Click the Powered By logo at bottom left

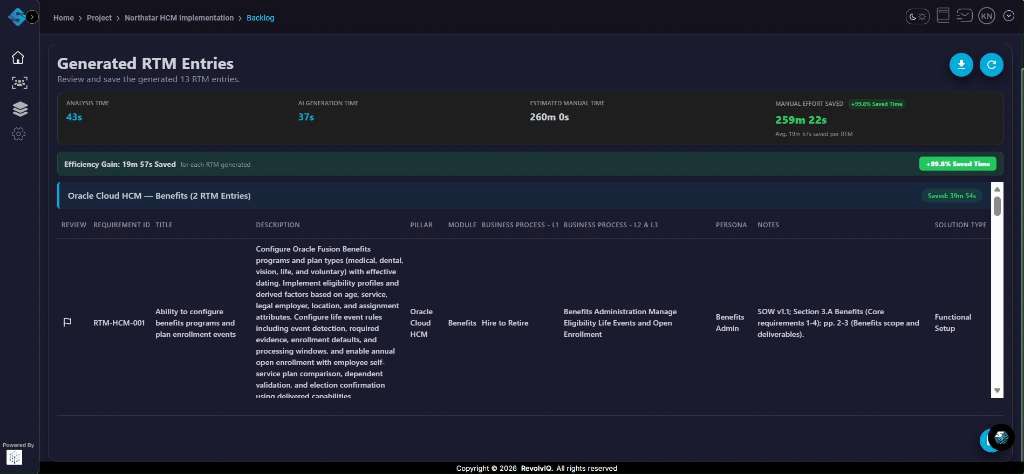pos(14,457)
